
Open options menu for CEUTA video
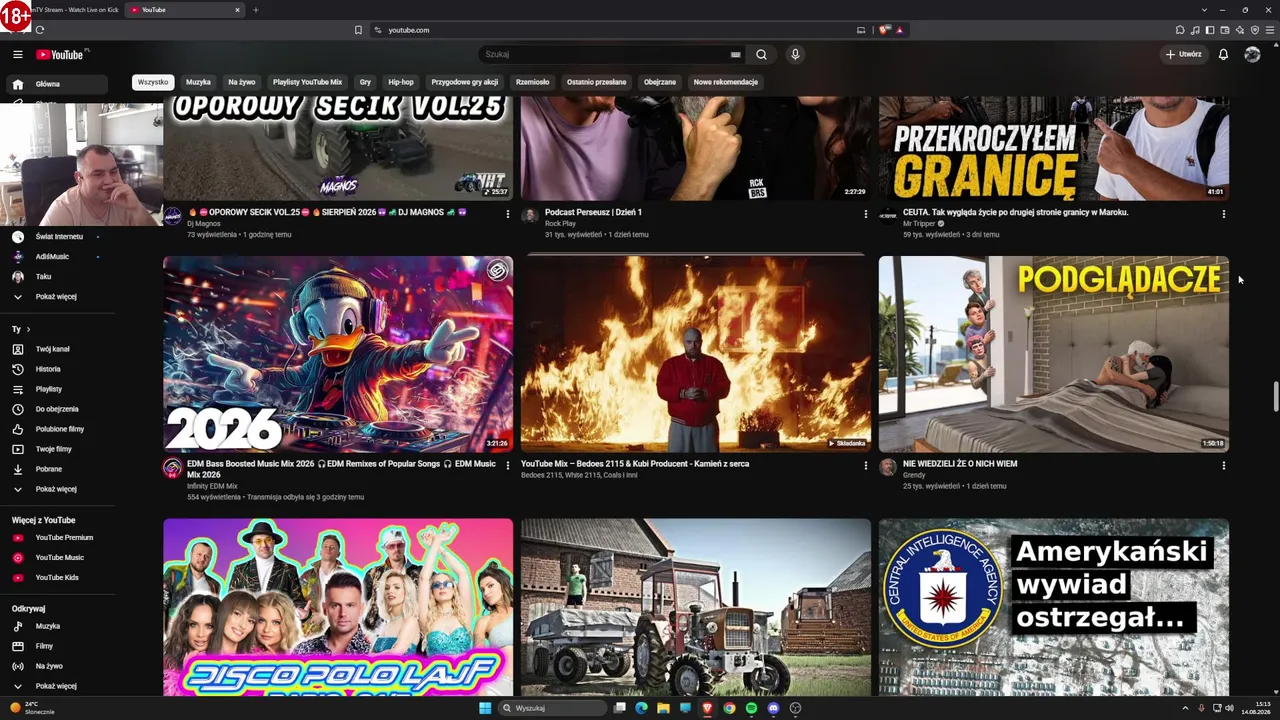(x=1224, y=214)
